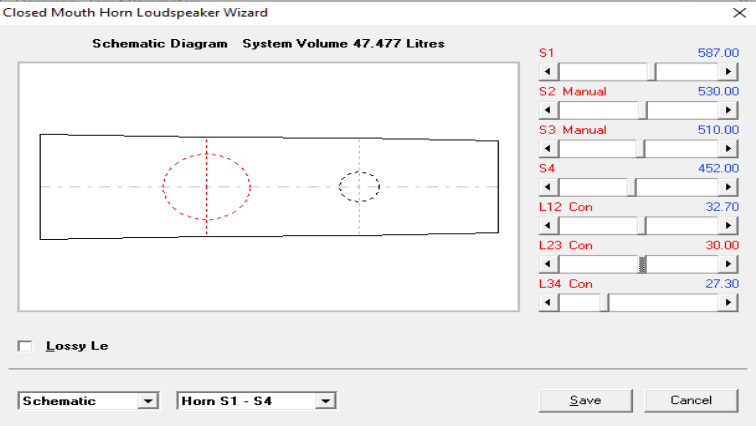Enable the Lossy Le checkbox
Screen dimensions: 756x426
point(25,346)
